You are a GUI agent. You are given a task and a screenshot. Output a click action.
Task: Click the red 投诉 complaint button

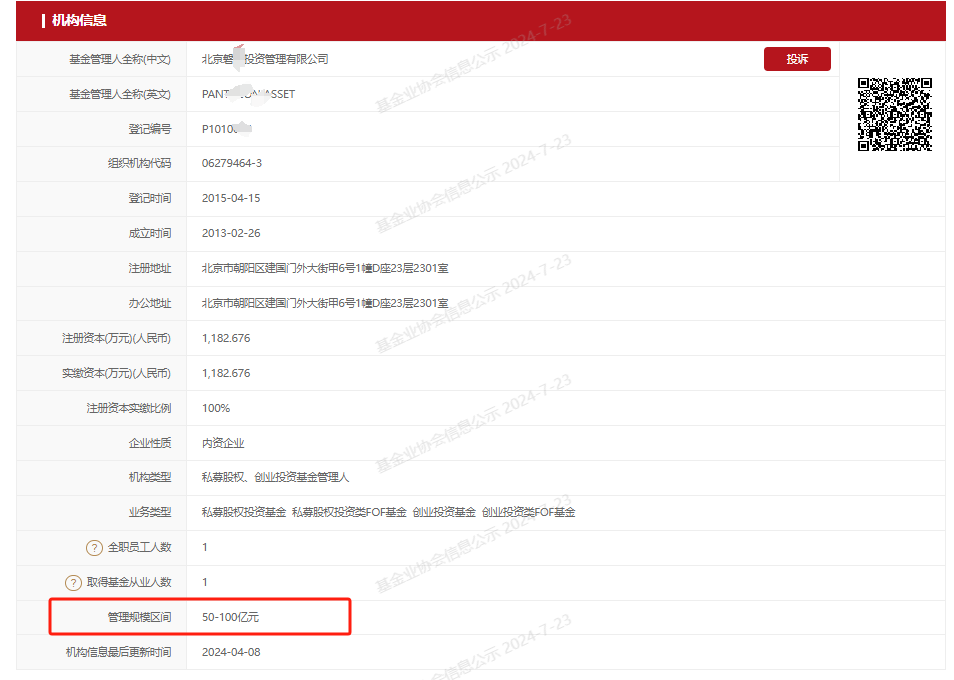point(797,59)
